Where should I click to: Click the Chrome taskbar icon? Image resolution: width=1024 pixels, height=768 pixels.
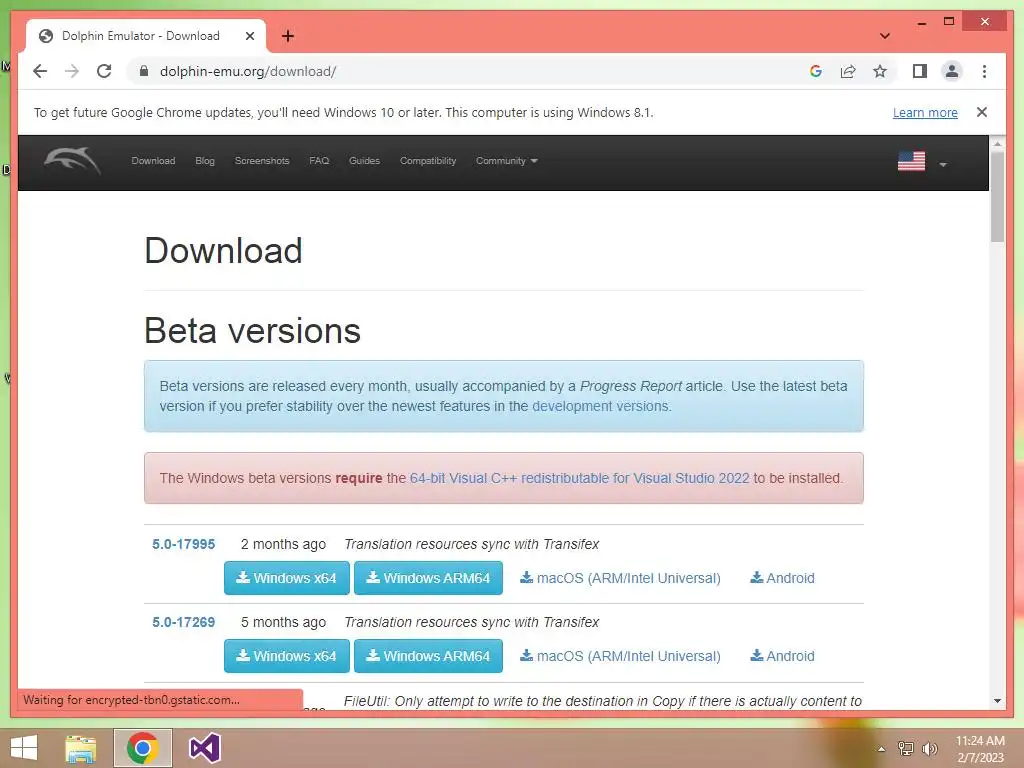(143, 748)
